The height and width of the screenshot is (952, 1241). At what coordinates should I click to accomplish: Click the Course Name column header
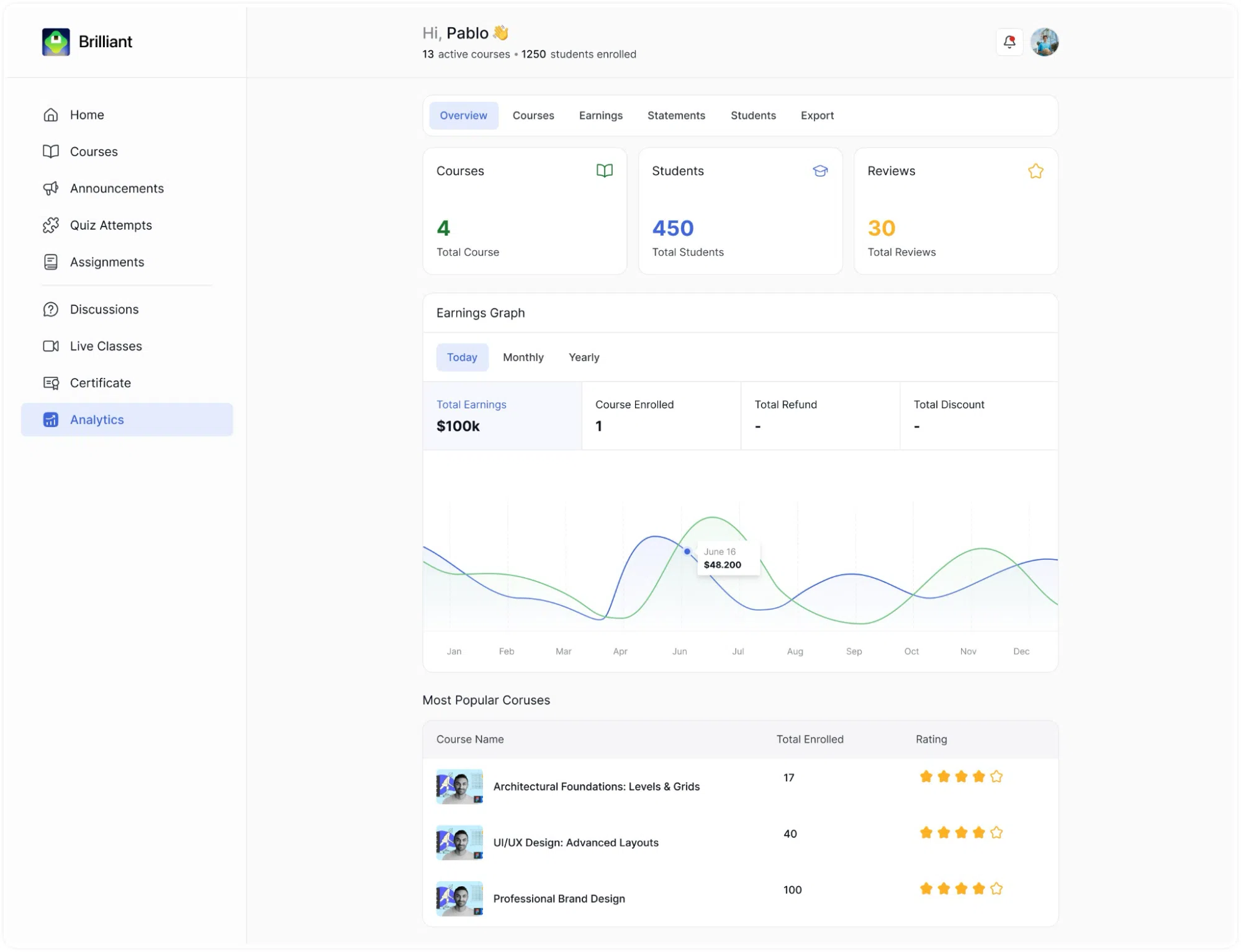[x=470, y=739]
